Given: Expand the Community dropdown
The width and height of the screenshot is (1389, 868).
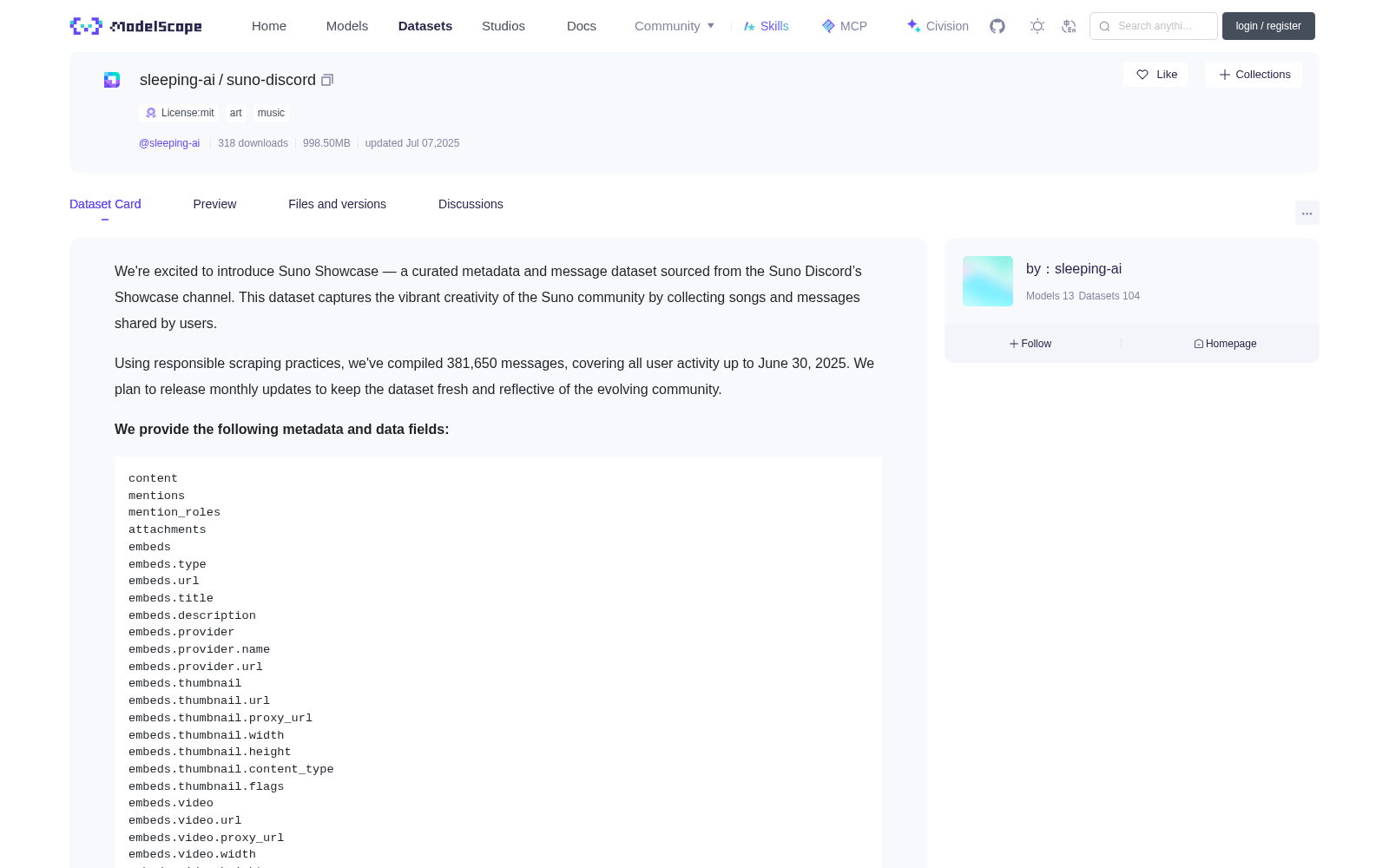Looking at the screenshot, I should click(x=675, y=26).
